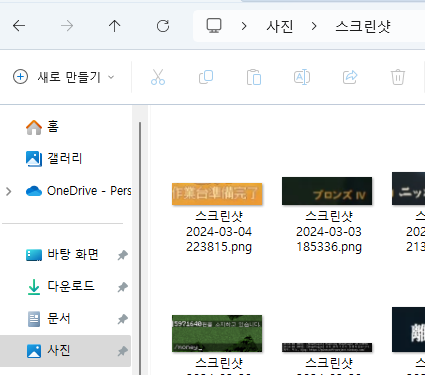425x375 pixels.
Task: Refresh the current folder view
Action: (163, 26)
